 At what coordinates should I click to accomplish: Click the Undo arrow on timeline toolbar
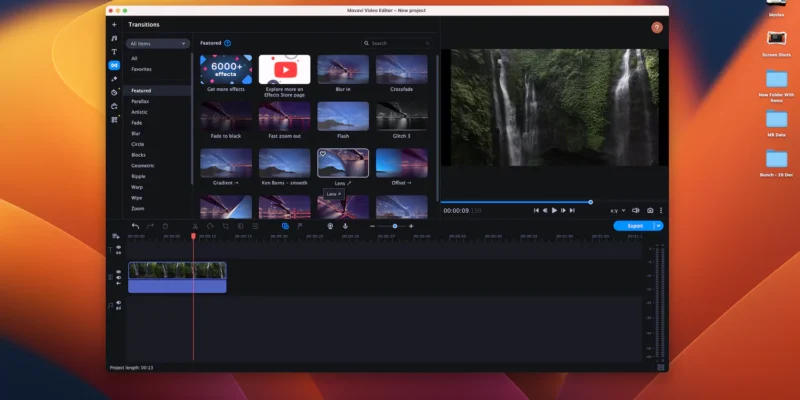(x=135, y=226)
